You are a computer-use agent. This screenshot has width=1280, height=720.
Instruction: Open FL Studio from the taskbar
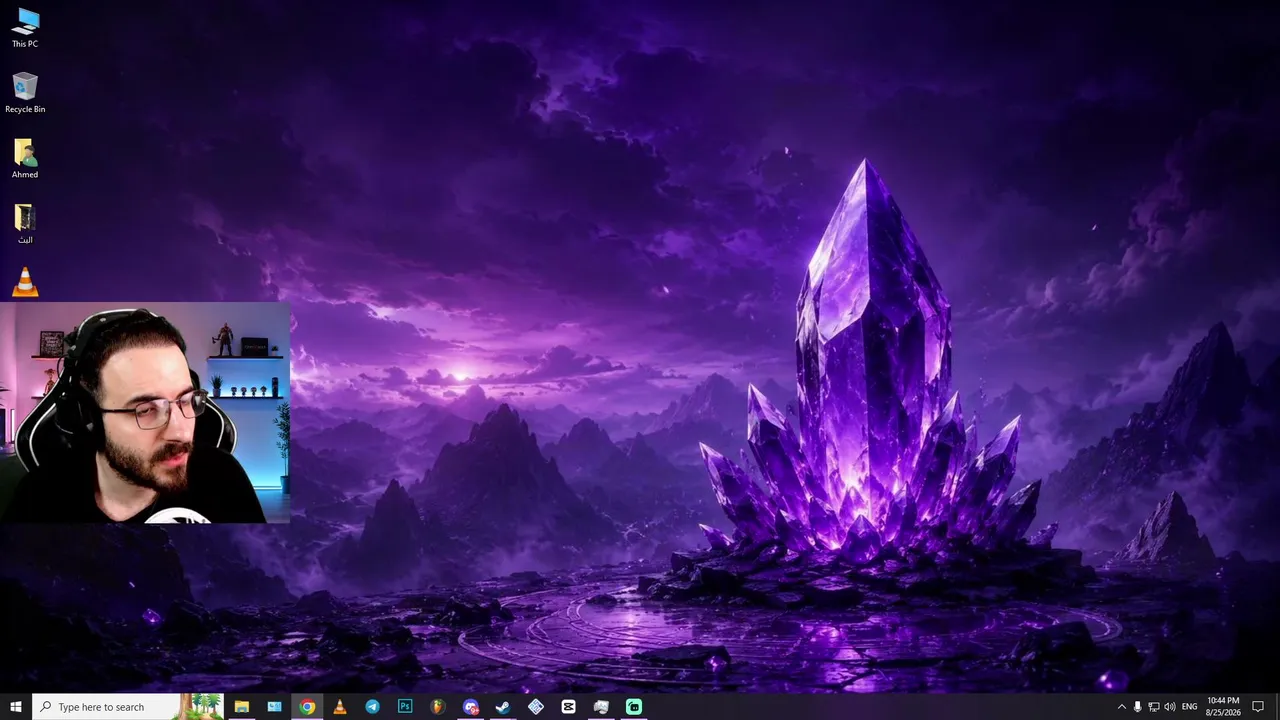pos(438,707)
